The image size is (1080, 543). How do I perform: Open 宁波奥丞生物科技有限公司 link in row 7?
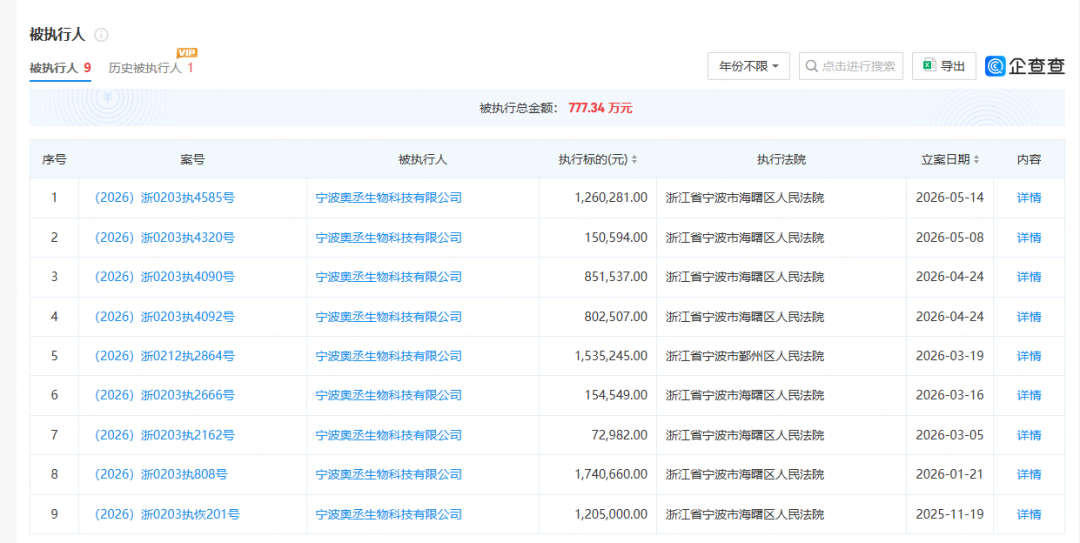click(388, 436)
